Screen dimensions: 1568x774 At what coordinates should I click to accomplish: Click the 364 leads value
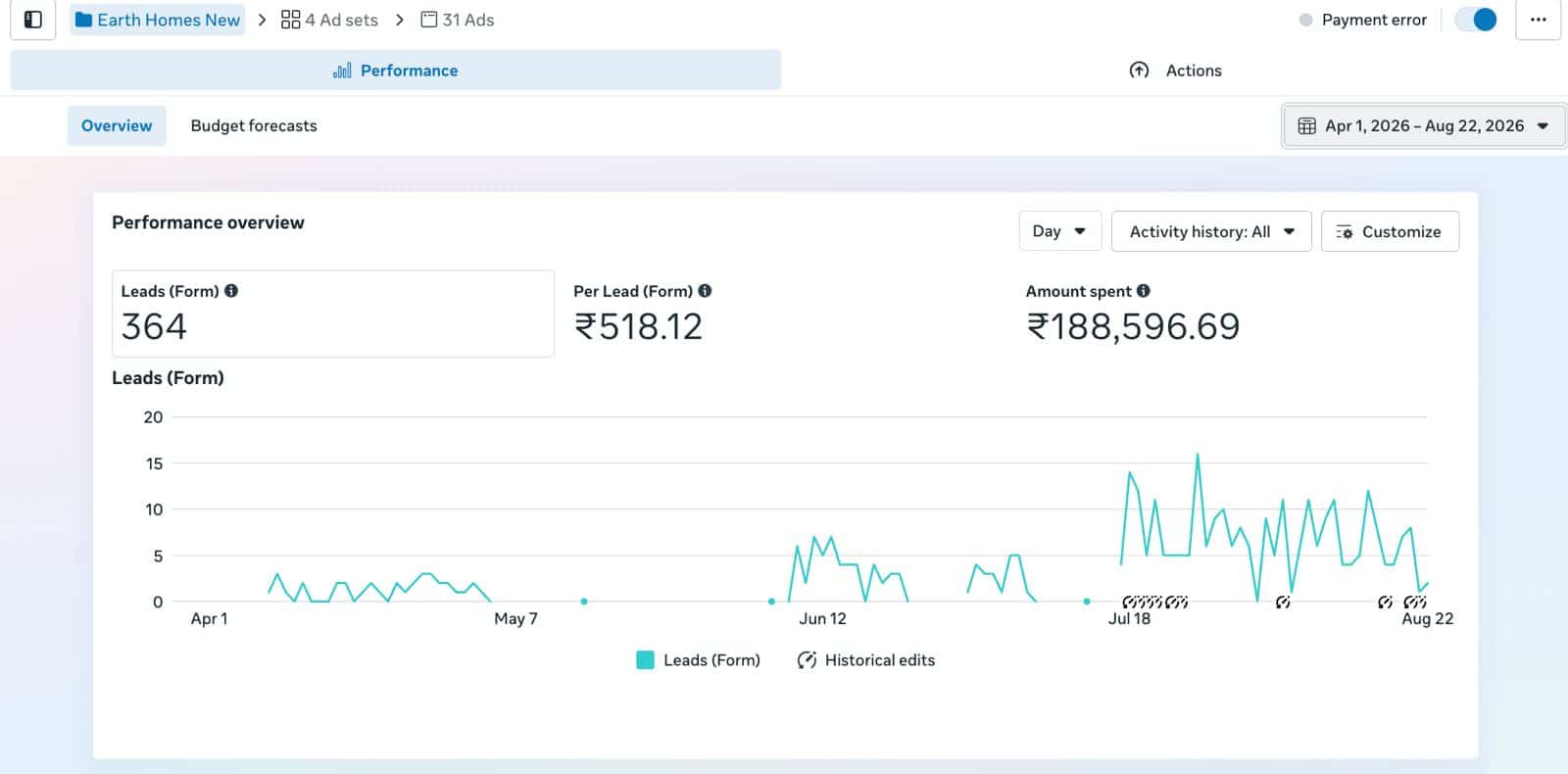(154, 326)
